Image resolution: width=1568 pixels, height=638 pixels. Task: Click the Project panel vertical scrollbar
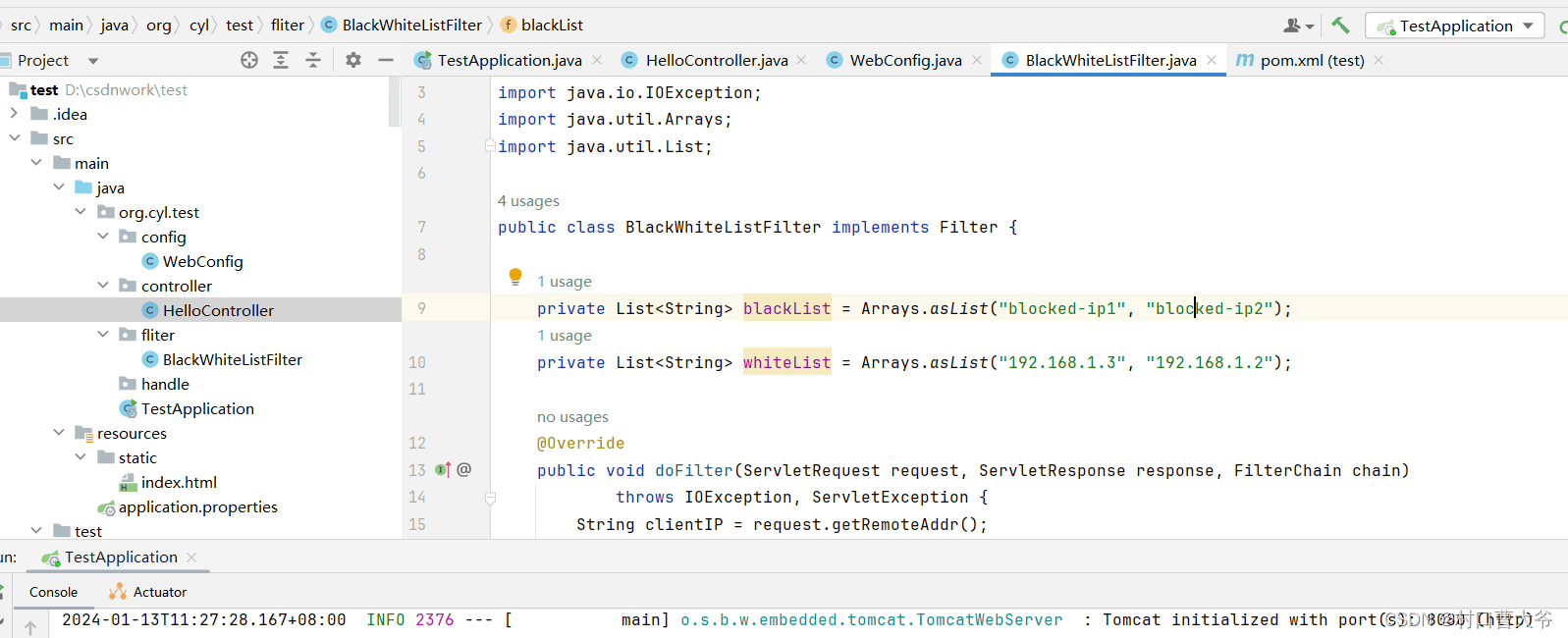[x=395, y=102]
